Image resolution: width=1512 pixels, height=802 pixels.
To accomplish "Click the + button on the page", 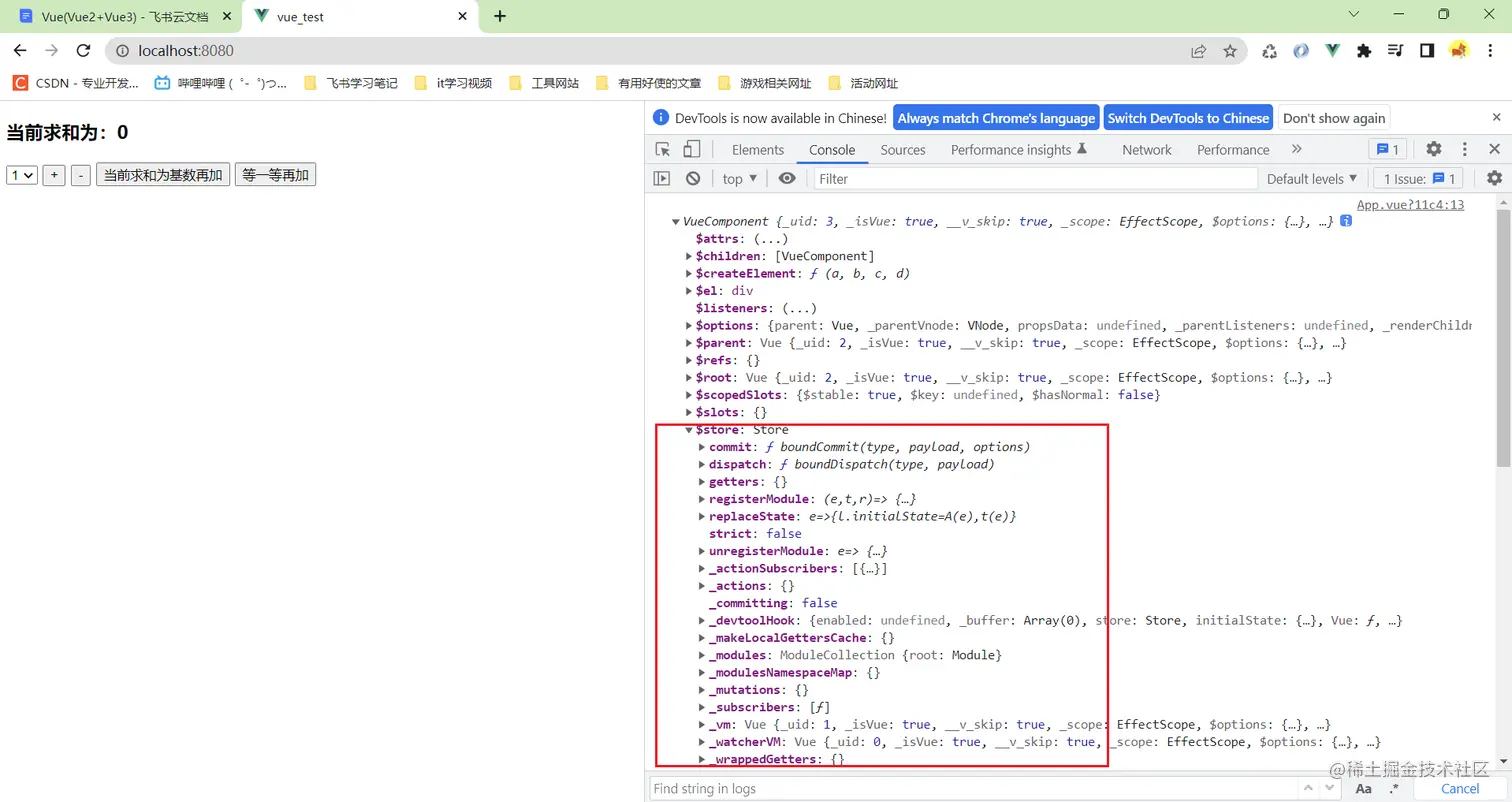I will pos(54,175).
